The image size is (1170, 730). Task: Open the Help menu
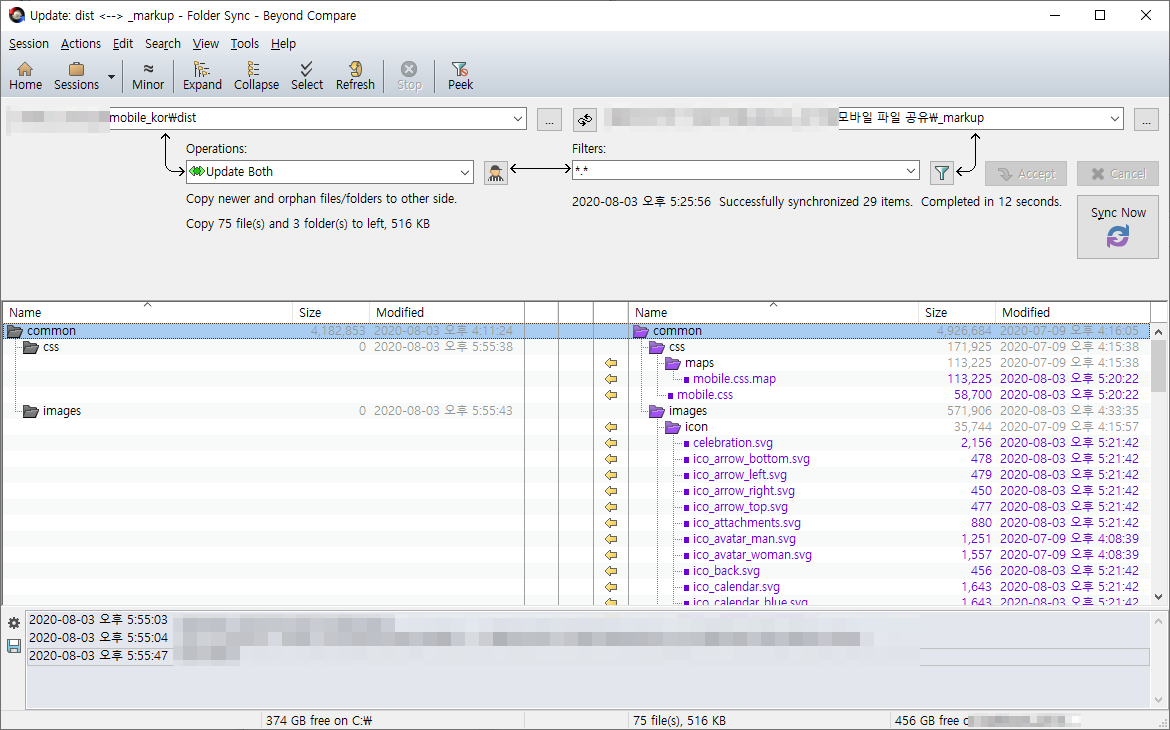(x=283, y=43)
